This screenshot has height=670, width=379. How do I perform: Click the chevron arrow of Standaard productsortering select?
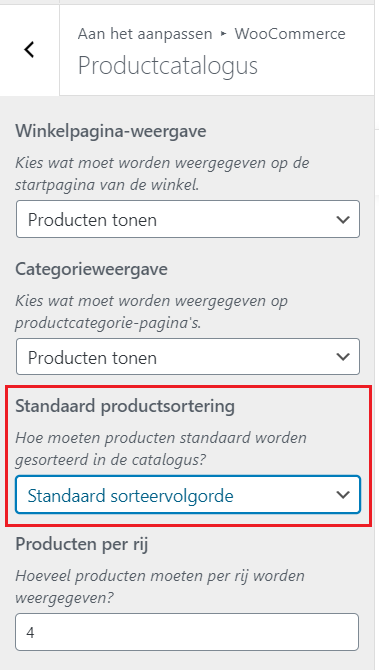point(343,495)
